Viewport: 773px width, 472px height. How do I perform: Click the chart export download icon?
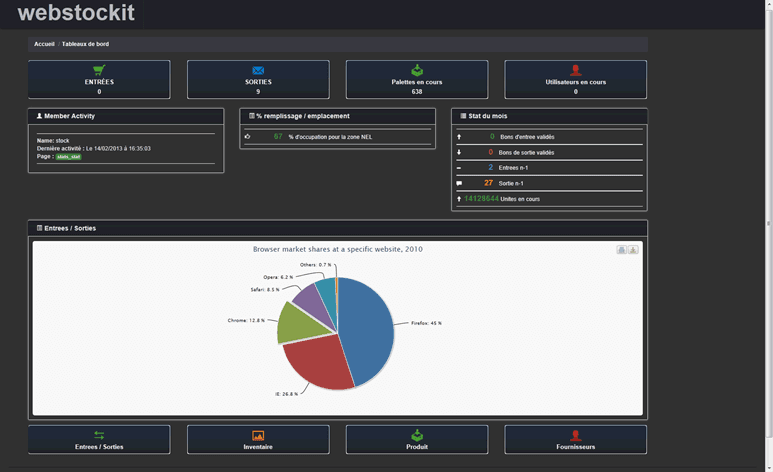tap(633, 250)
